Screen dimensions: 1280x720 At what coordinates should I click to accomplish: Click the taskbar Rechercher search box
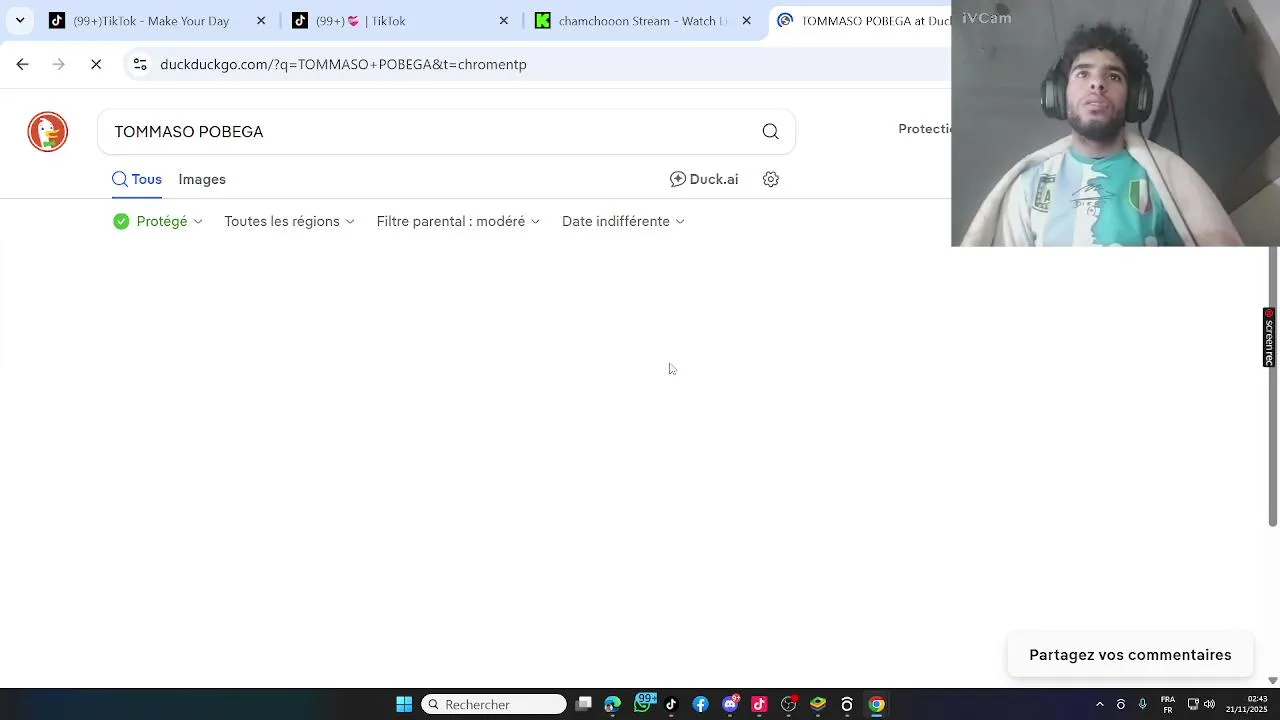[494, 704]
